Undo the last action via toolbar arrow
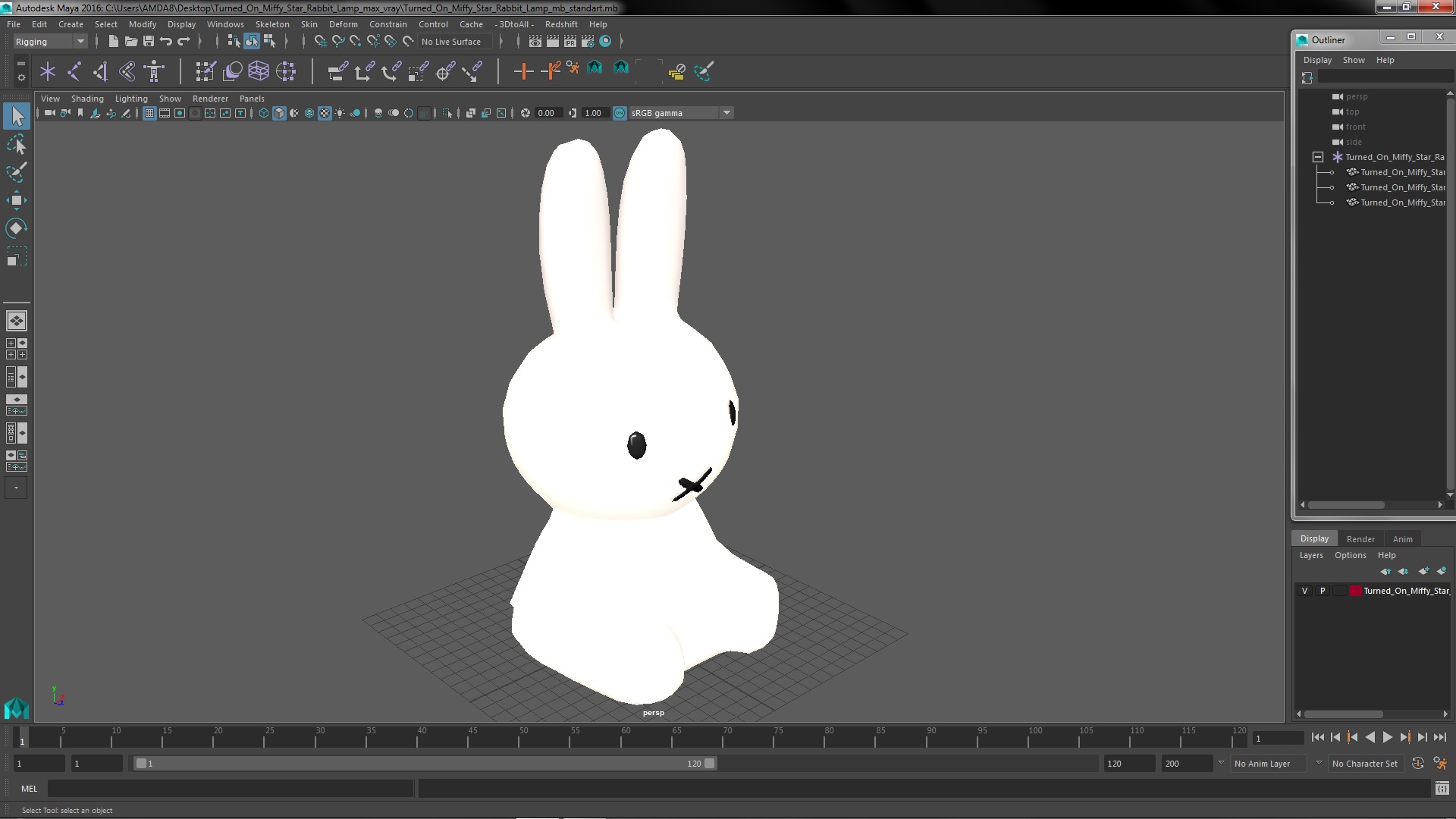The width and height of the screenshot is (1456, 819). pos(166,41)
